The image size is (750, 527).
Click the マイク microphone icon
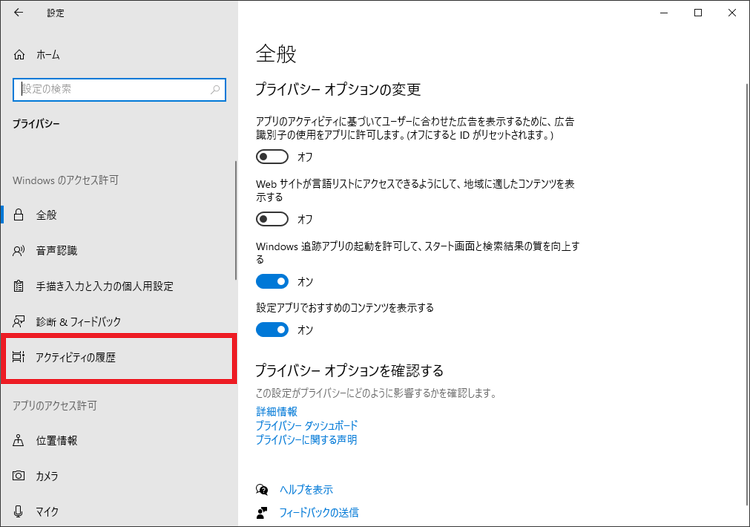click(18, 511)
